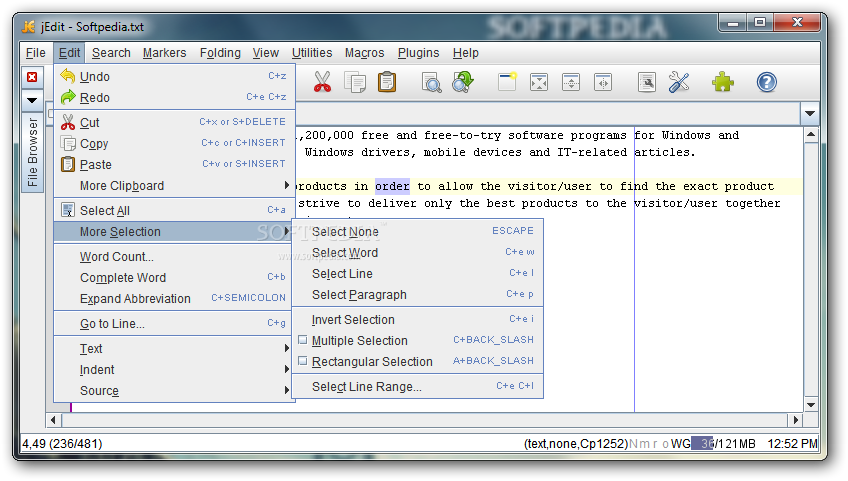Click the Split Horizontally toolbar icon
This screenshot has height=481, width=848.
(571, 82)
